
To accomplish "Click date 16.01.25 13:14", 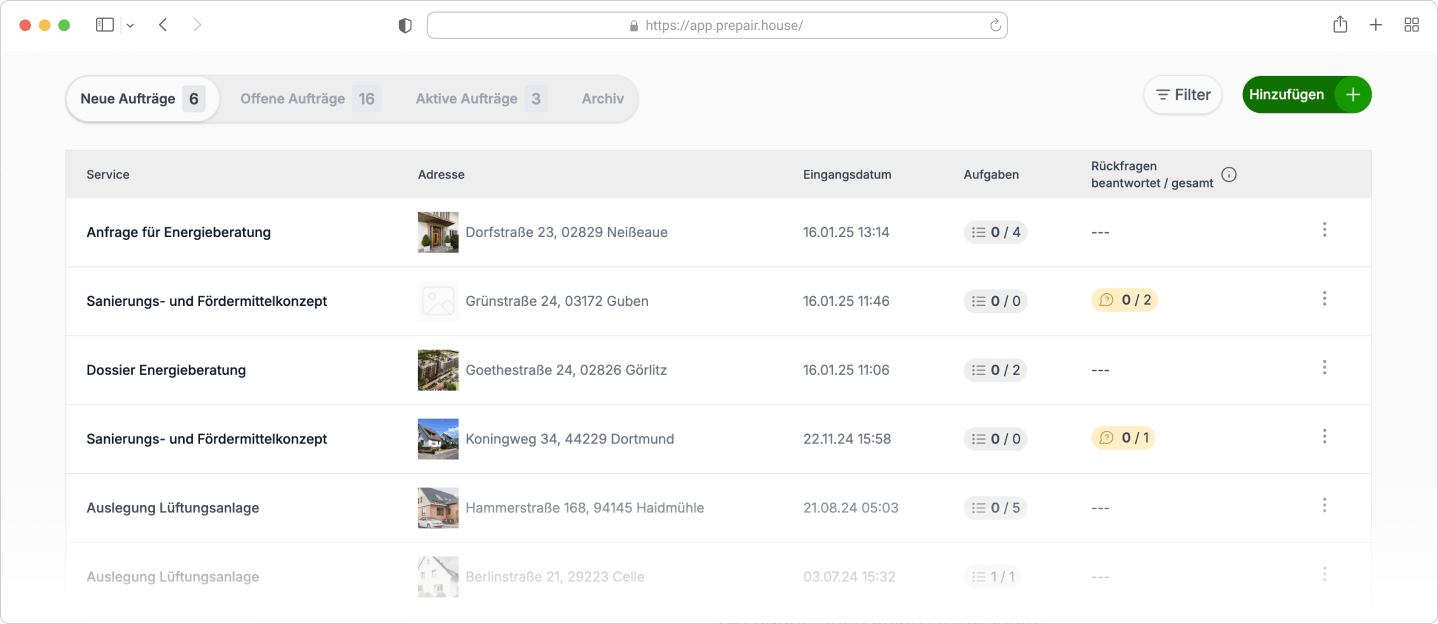I will [x=846, y=232].
